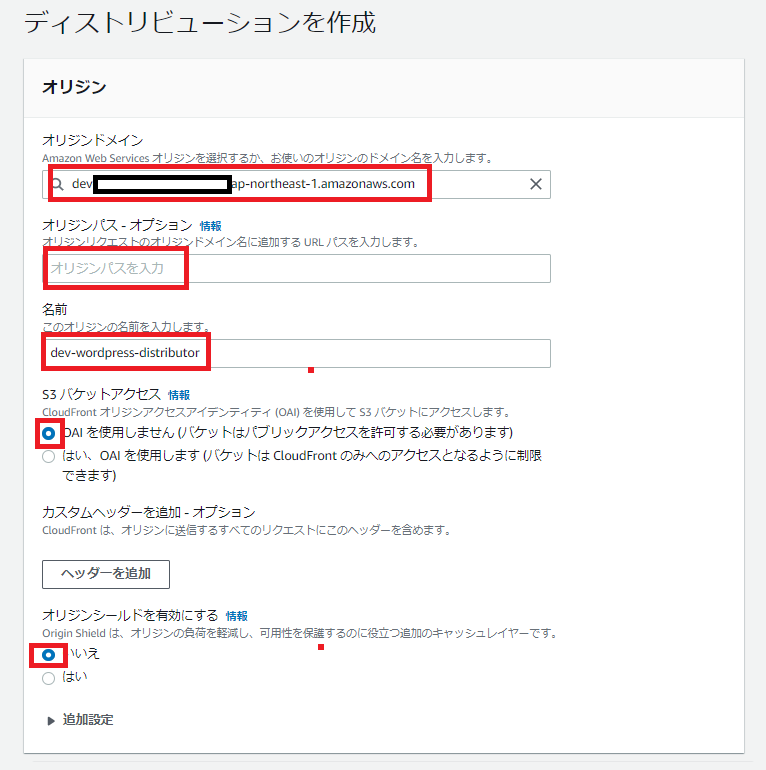Screen dimensions: 766x770
Task: Open the 情報 link beside オリジンパス
Action: coord(210,226)
